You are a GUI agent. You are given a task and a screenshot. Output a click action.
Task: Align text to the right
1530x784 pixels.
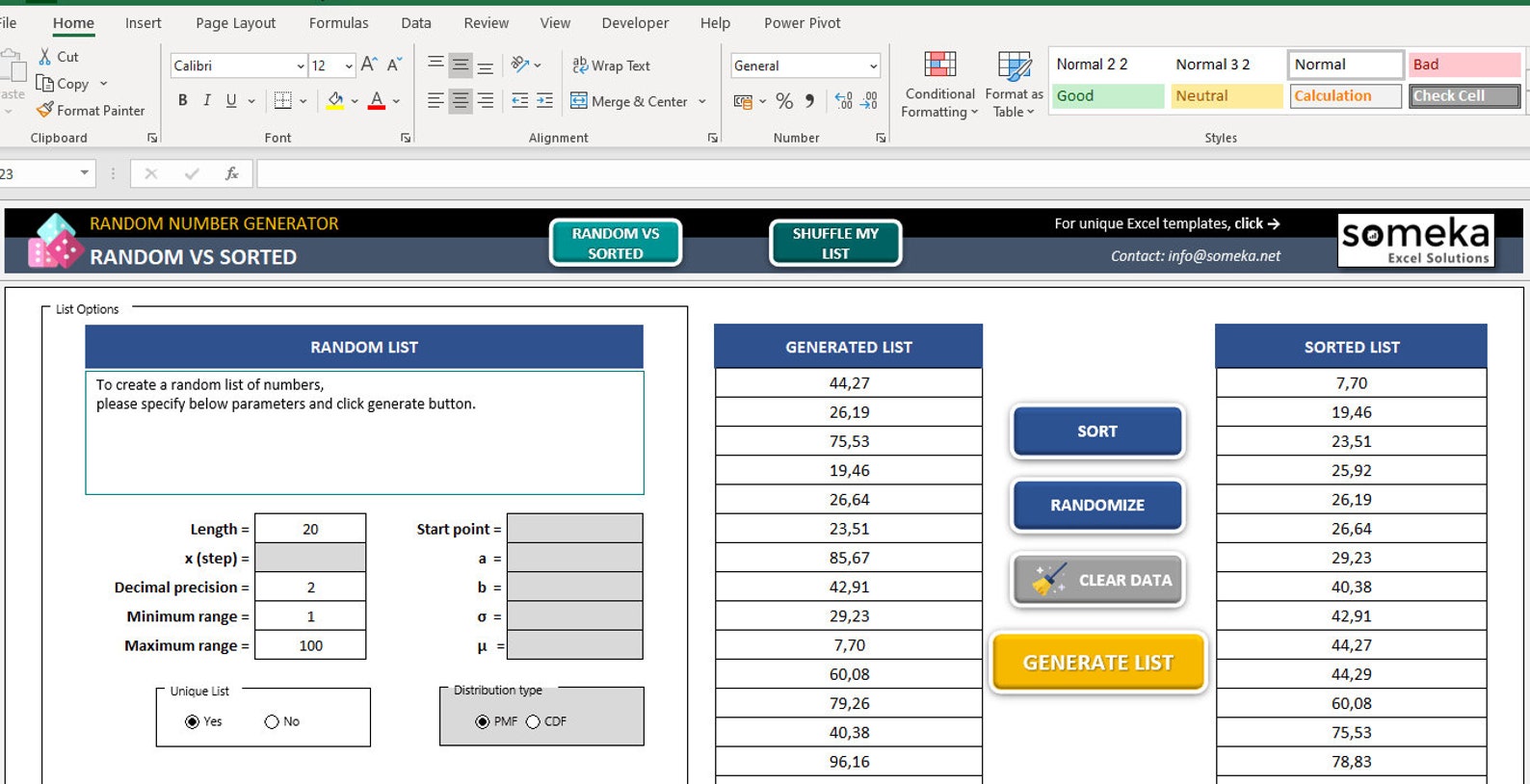point(486,100)
